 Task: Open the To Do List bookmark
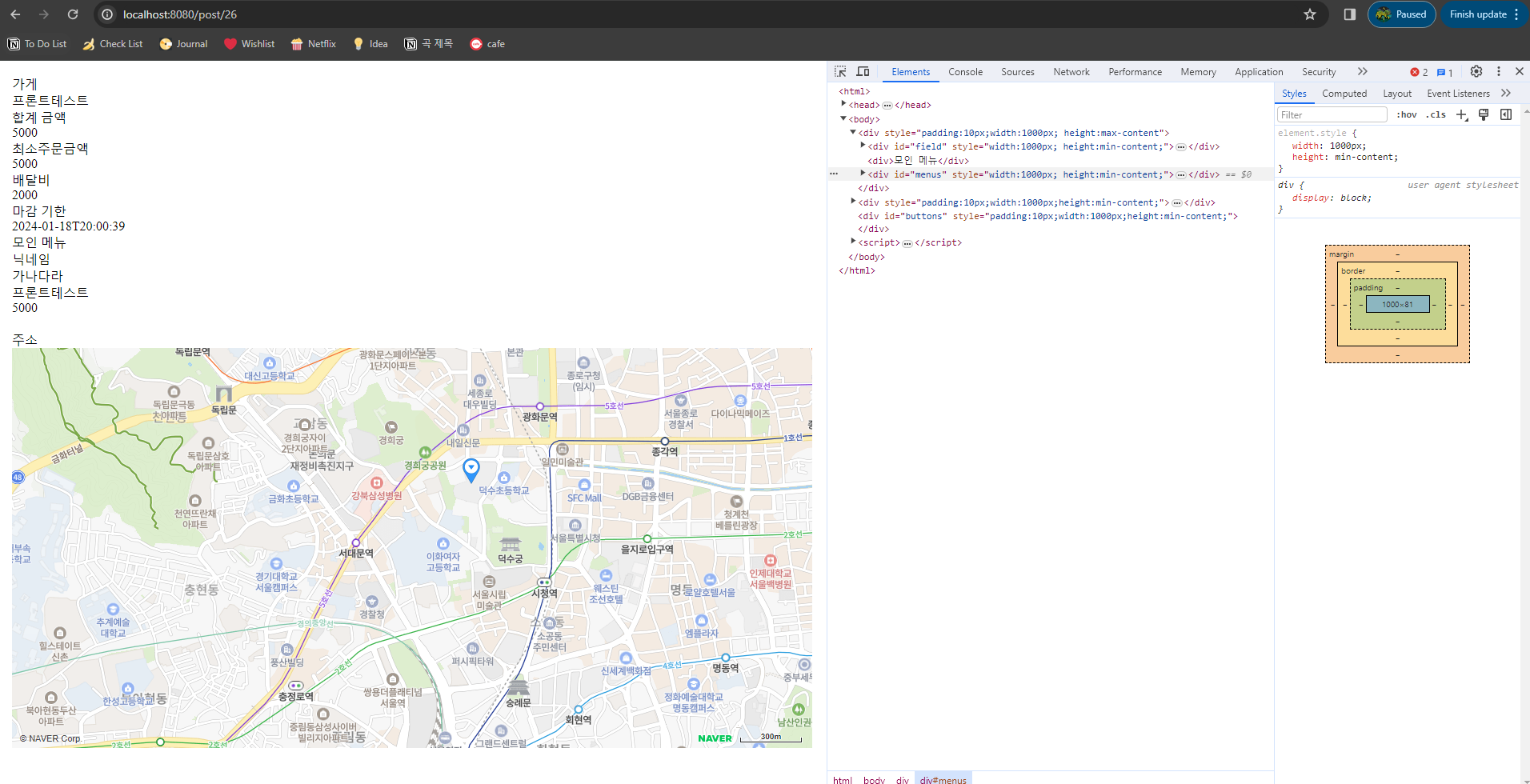click(37, 44)
